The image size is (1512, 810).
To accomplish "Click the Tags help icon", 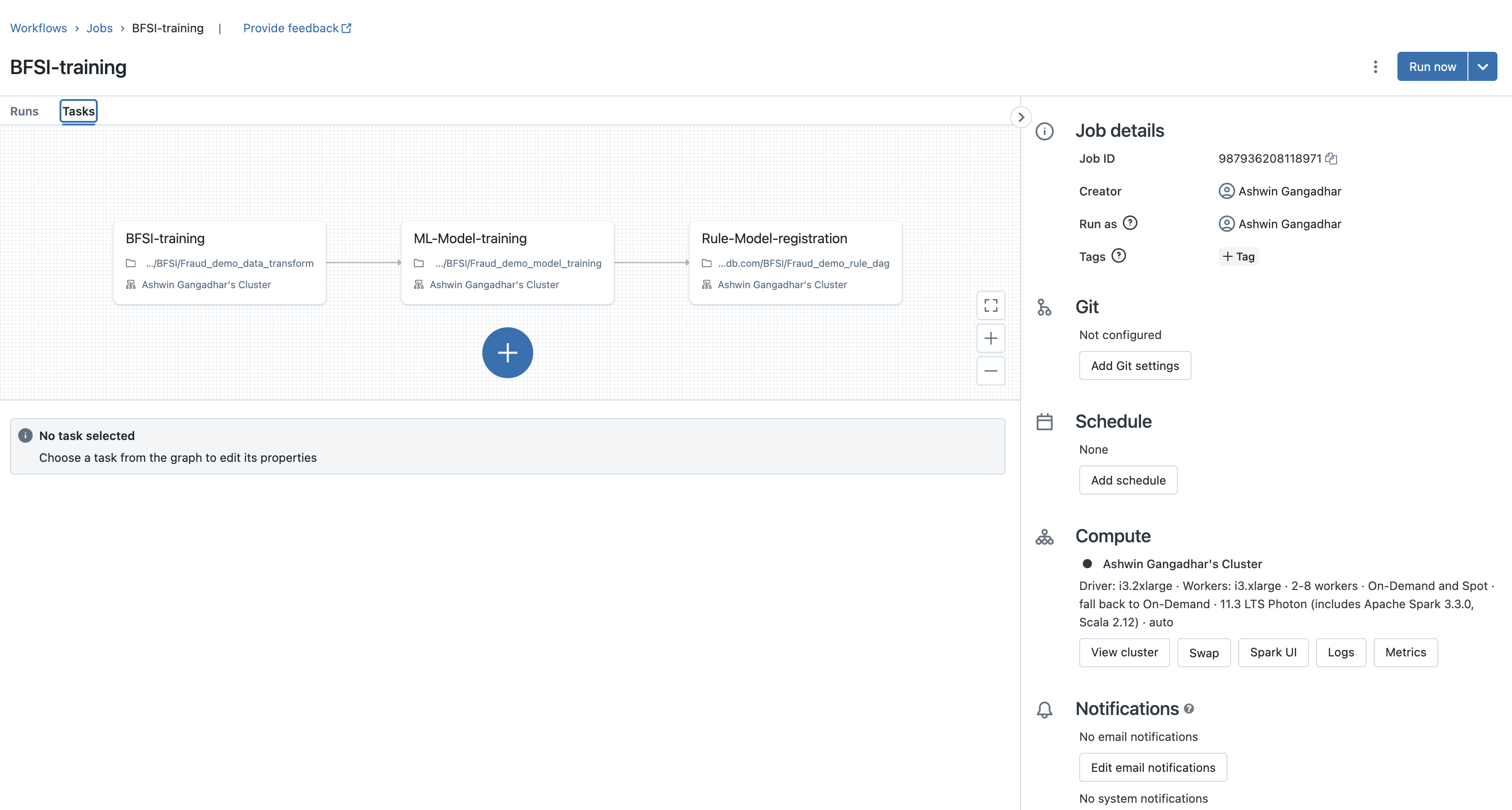I will click(1119, 256).
